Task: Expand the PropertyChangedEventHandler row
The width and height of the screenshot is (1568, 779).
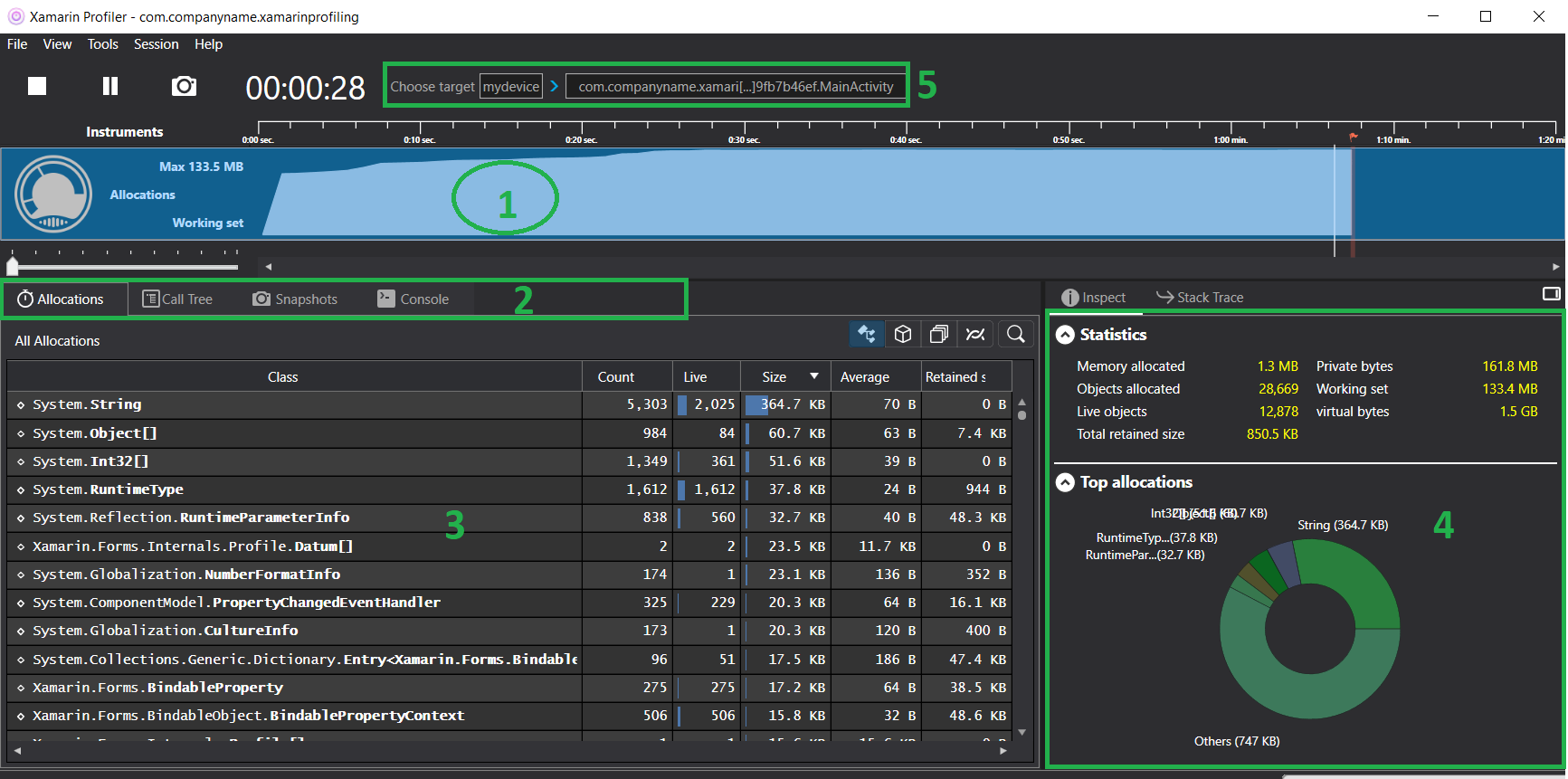Action: (21, 603)
